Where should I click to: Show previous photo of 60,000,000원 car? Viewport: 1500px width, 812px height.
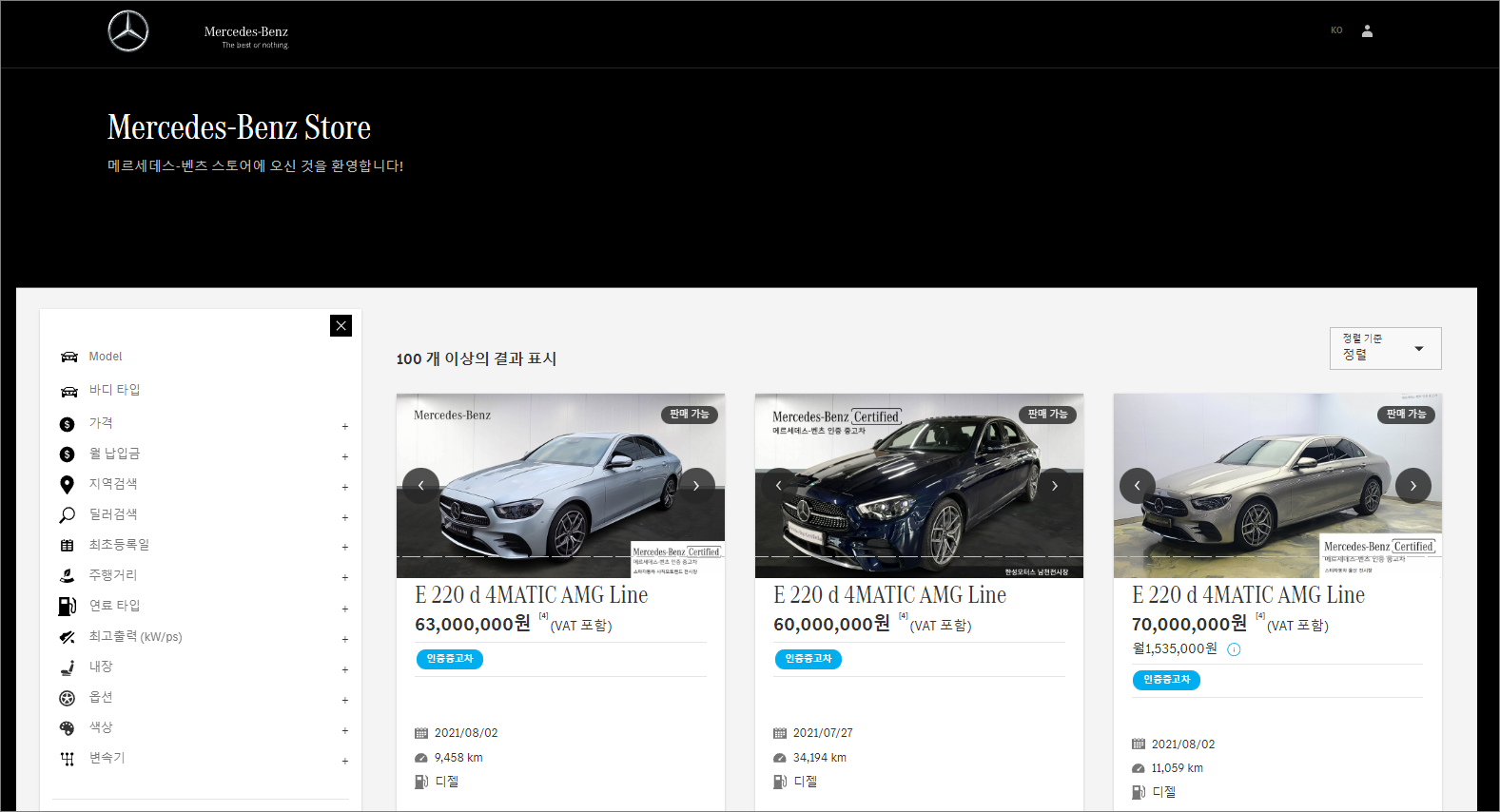[779, 486]
